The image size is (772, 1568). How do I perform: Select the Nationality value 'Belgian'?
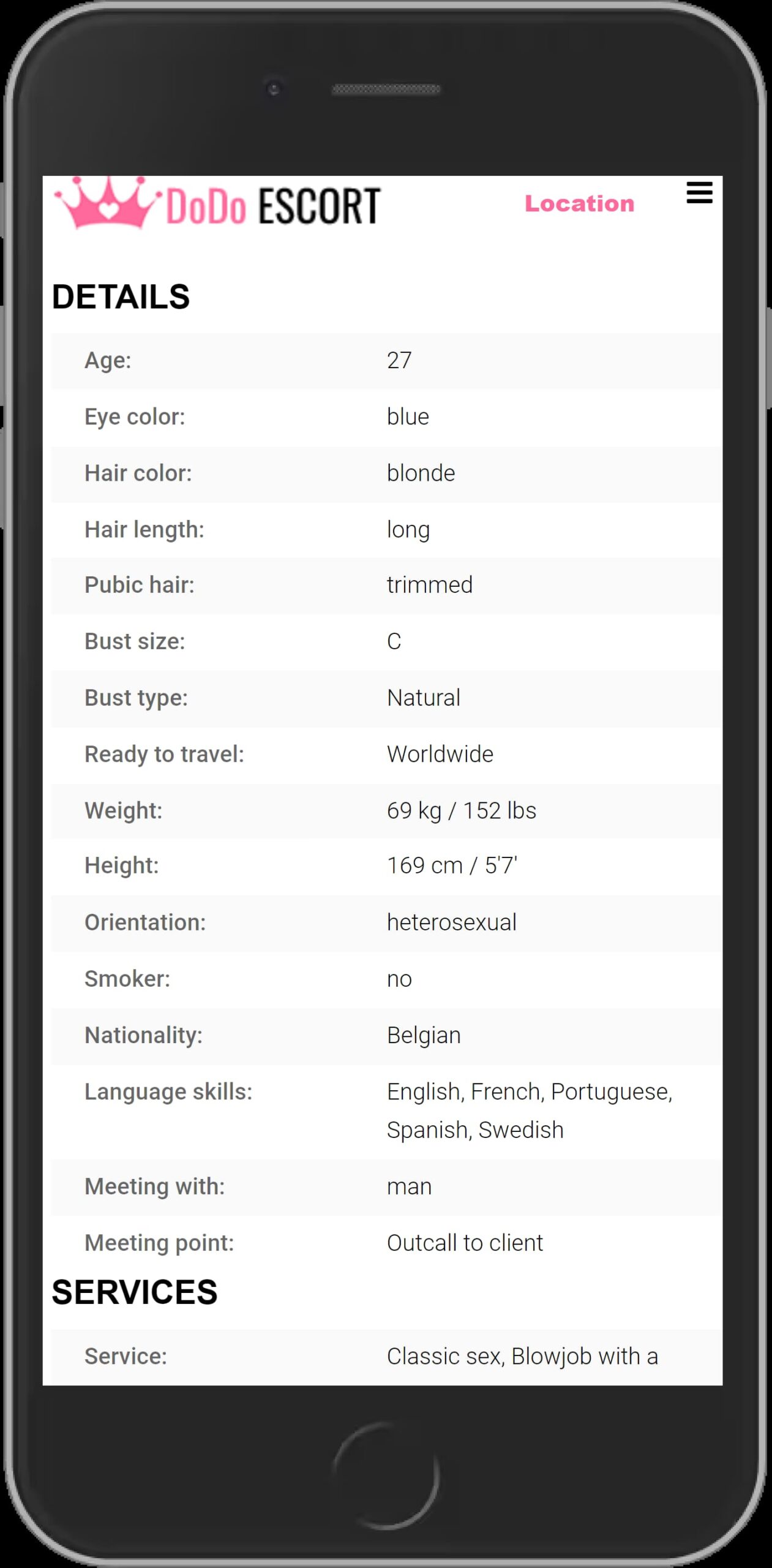(424, 1035)
